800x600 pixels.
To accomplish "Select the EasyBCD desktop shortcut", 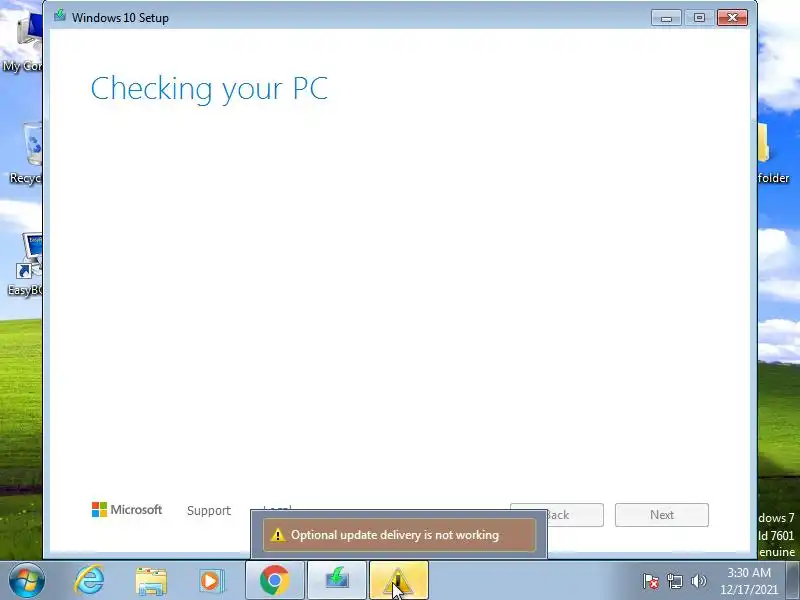I will 24,264.
